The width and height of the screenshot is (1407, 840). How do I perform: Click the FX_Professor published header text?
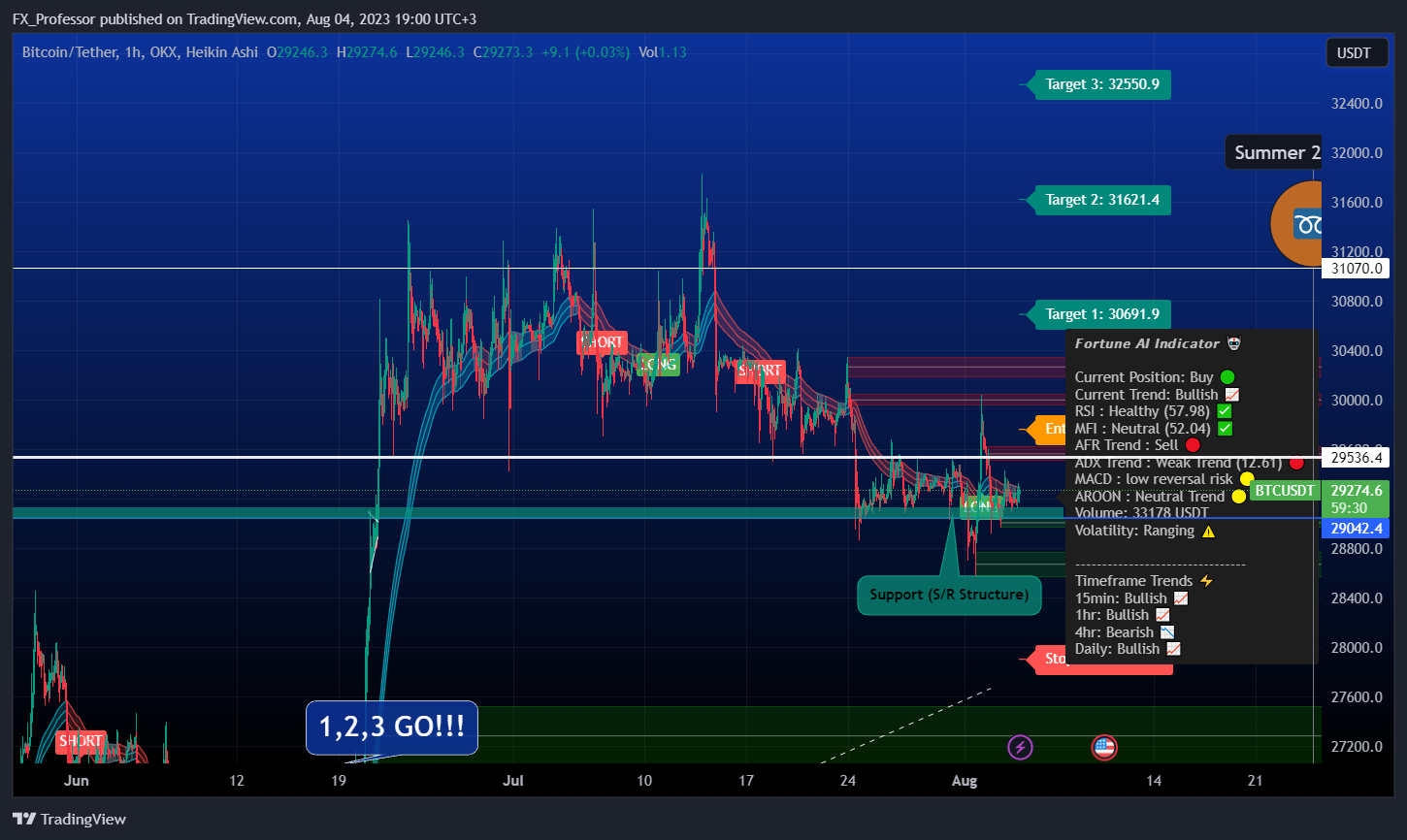point(244,19)
